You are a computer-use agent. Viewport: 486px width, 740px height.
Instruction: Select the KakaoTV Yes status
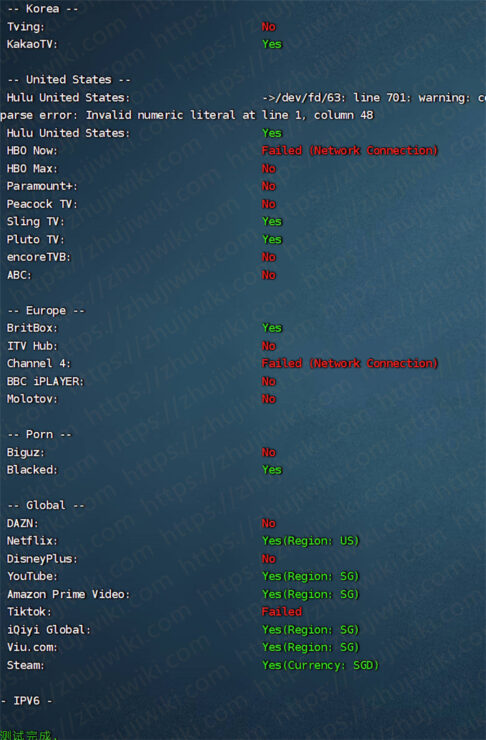pos(272,44)
